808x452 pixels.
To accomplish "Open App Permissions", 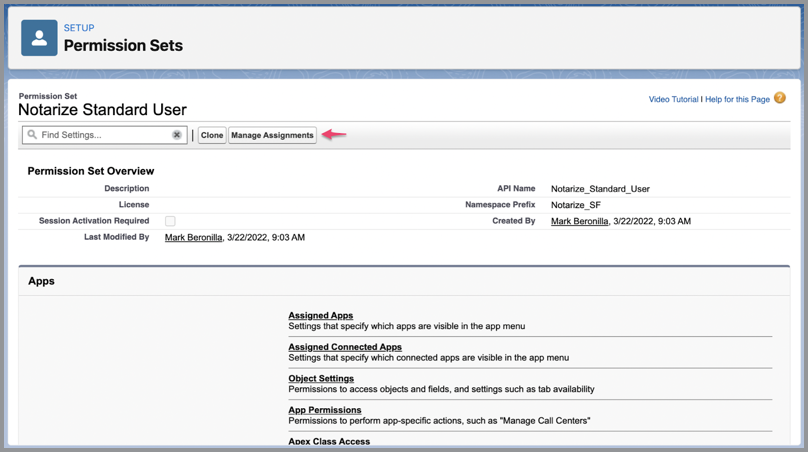I will (325, 410).
